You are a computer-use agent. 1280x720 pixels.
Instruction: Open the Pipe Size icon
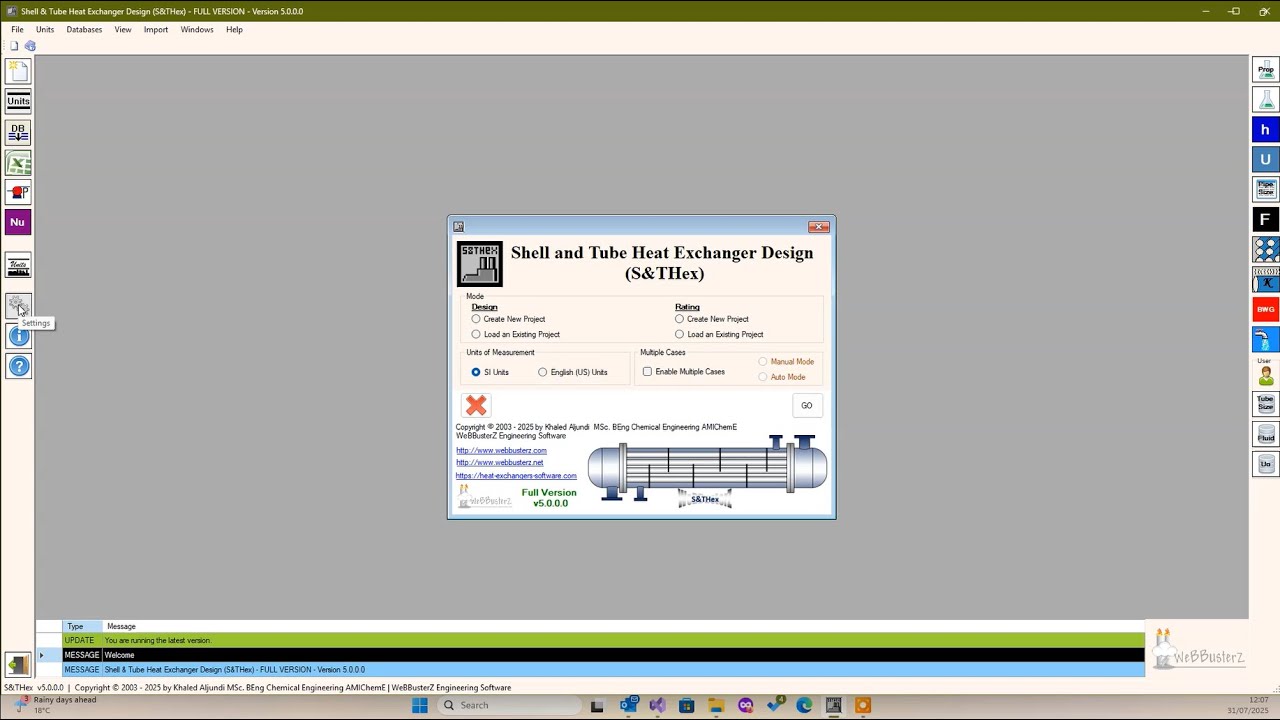point(1266,189)
